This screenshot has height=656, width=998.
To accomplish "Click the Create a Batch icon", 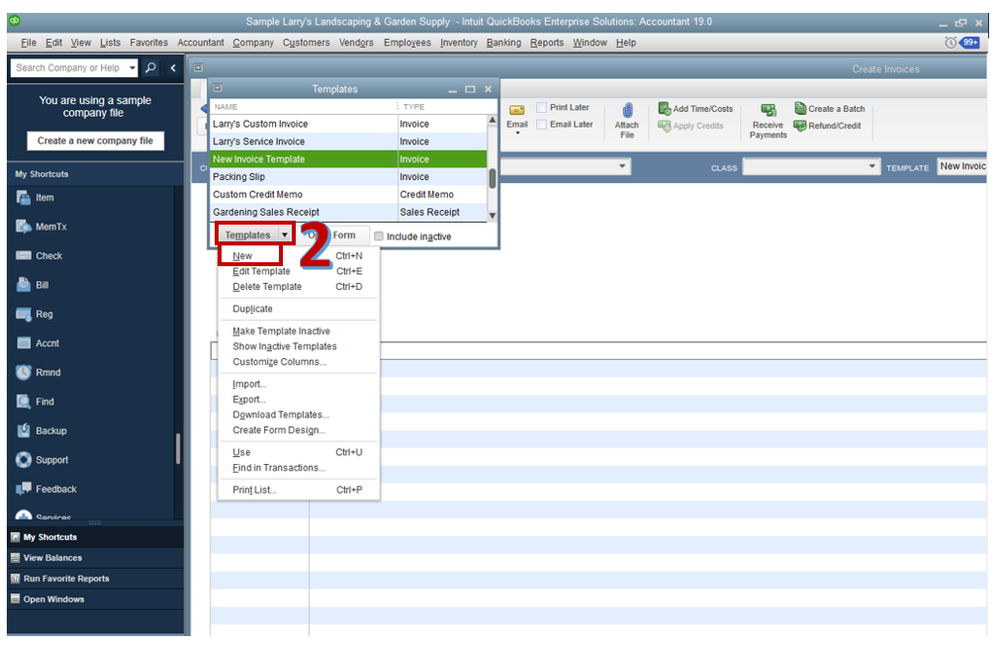I will click(x=801, y=108).
